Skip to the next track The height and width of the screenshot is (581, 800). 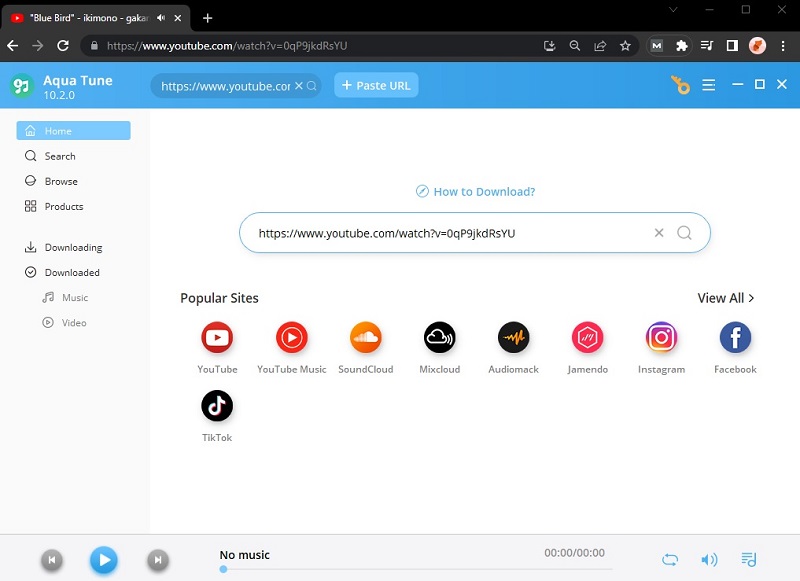(158, 560)
